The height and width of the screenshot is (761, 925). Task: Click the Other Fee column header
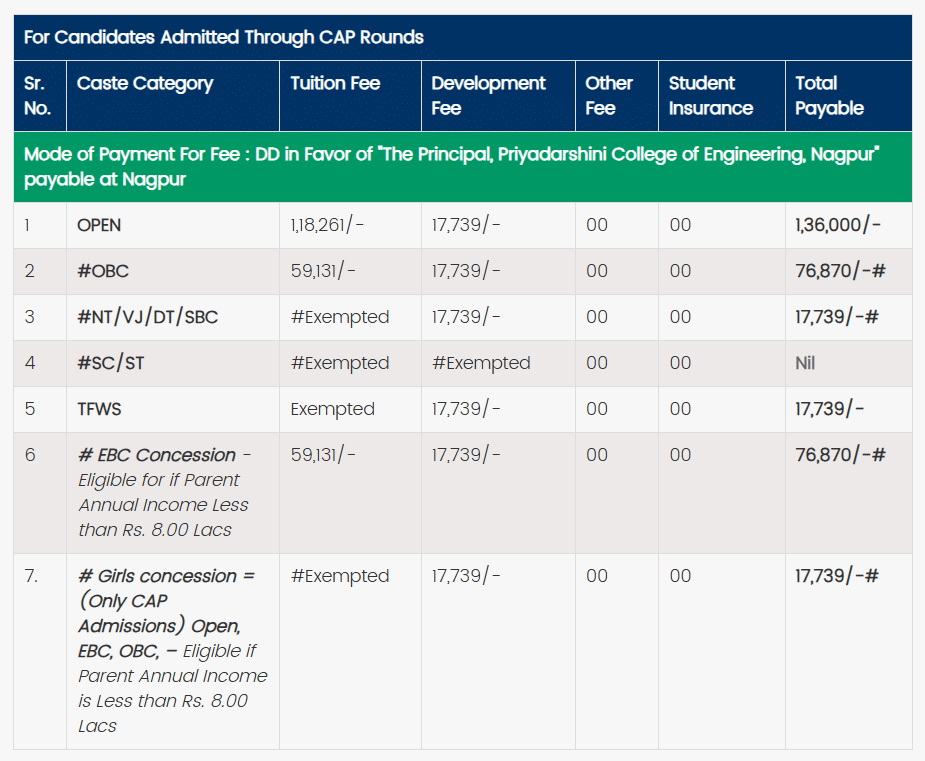(609, 96)
